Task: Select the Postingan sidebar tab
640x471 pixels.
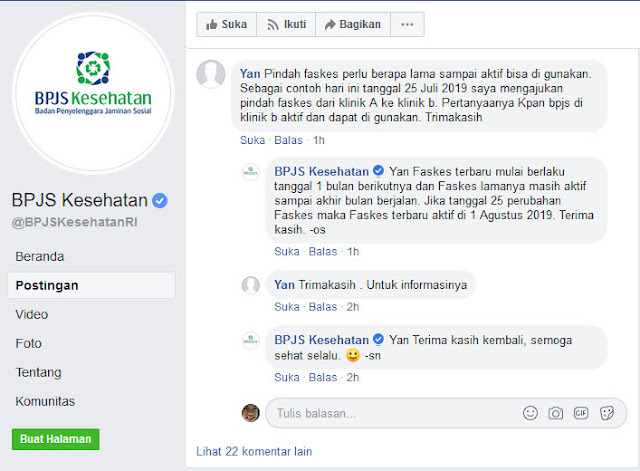Action: click(x=91, y=285)
